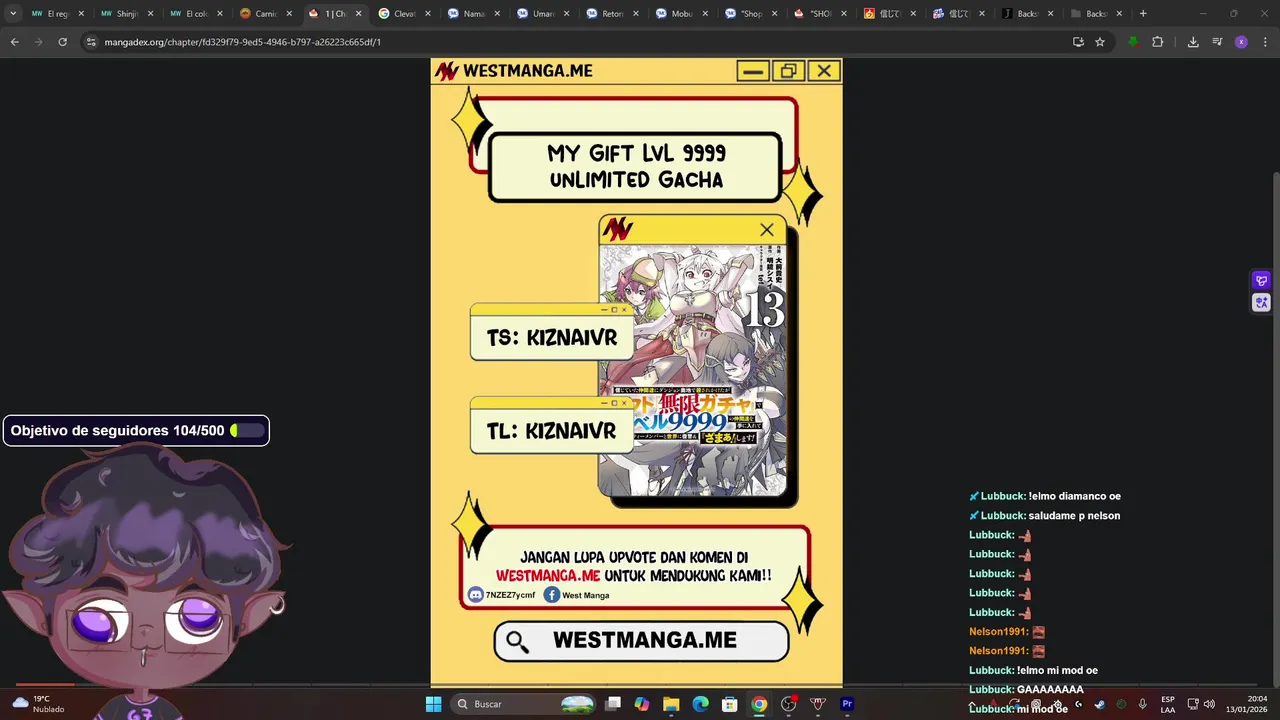Click the 'Objetivo de seguidores 104/500' progress bar
Viewport: 1280px width, 720px height.
(x=136, y=431)
